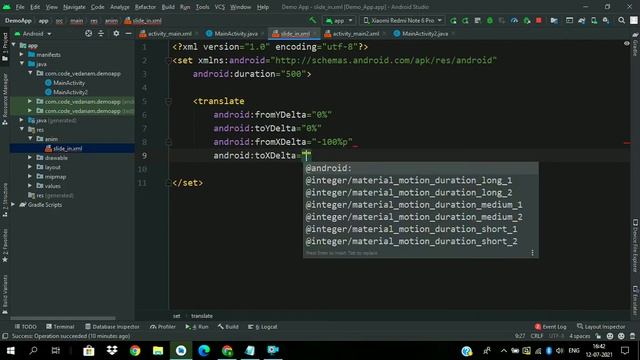Open the Database Inspector tool window
The height and width of the screenshot is (360, 640).
pos(112,327)
